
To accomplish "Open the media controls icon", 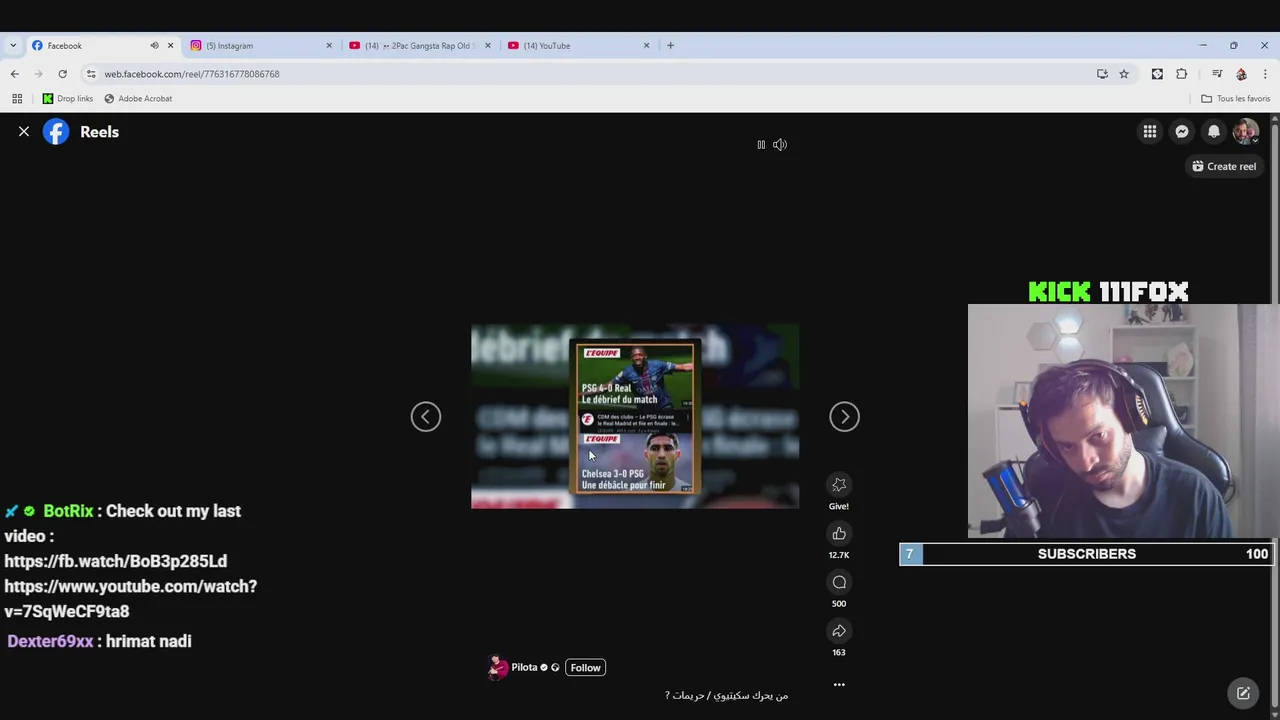I will 1217,74.
